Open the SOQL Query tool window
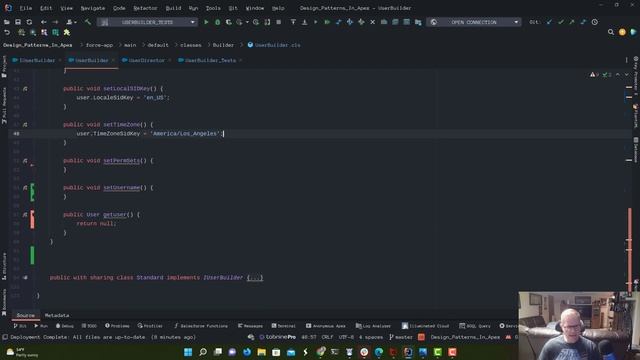Viewport: 640px width, 360px height. pyautogui.click(x=475, y=326)
